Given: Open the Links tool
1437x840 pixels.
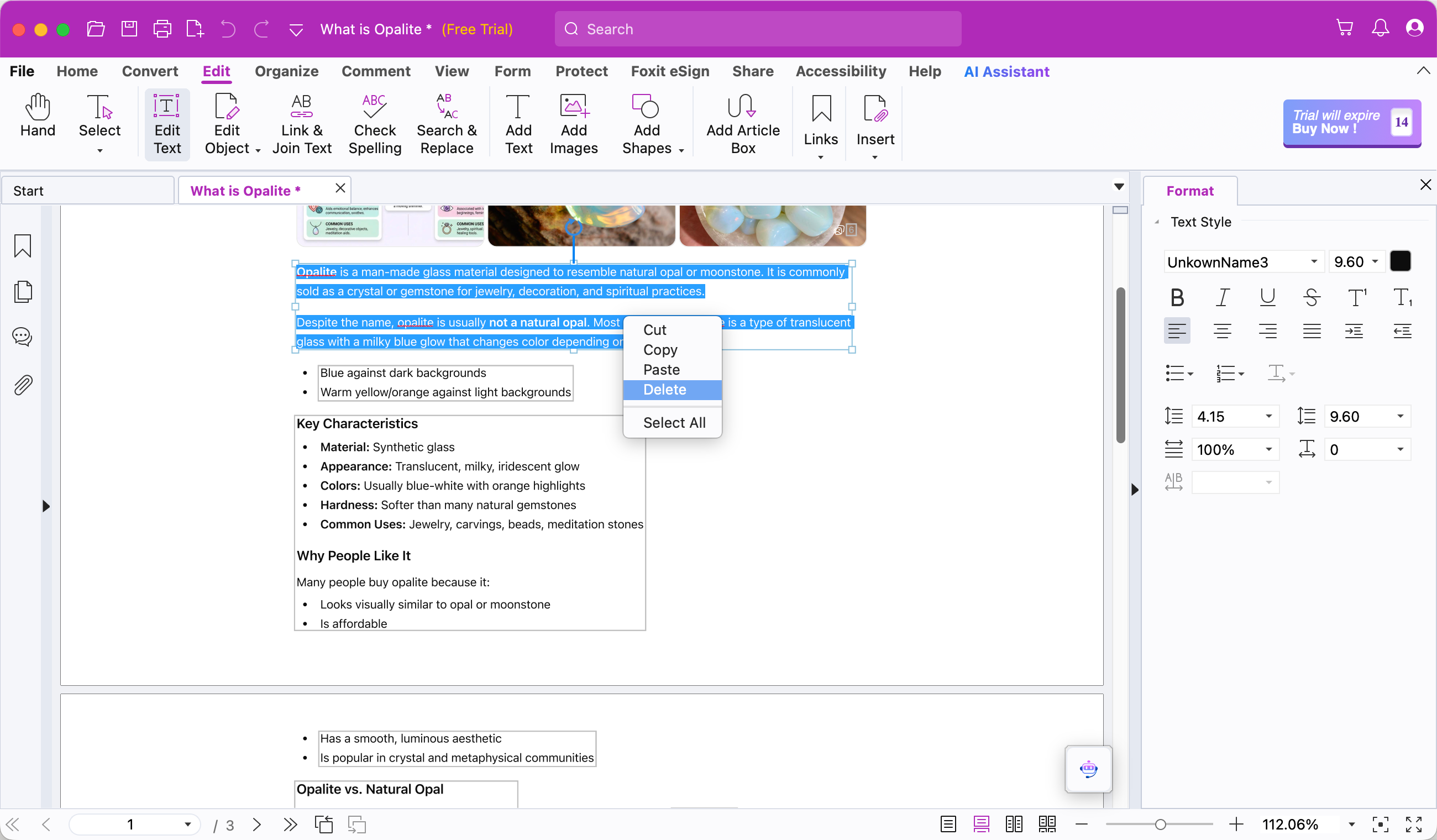Looking at the screenshot, I should (821, 127).
